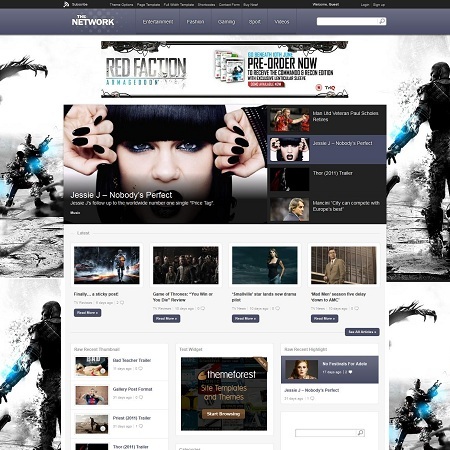Open Gallery Post Format thumbnail
This screenshot has height=450, width=450.
(92, 395)
